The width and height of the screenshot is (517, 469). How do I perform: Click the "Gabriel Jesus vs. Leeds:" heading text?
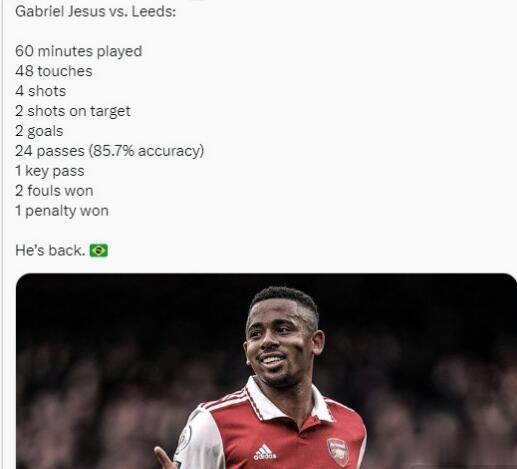[x=95, y=11]
